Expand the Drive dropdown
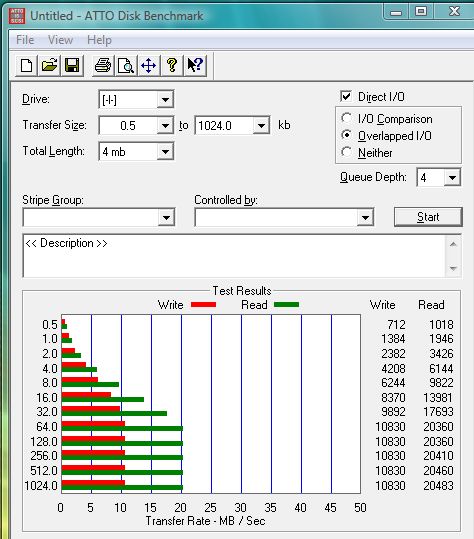The height and width of the screenshot is (539, 474). (165, 100)
